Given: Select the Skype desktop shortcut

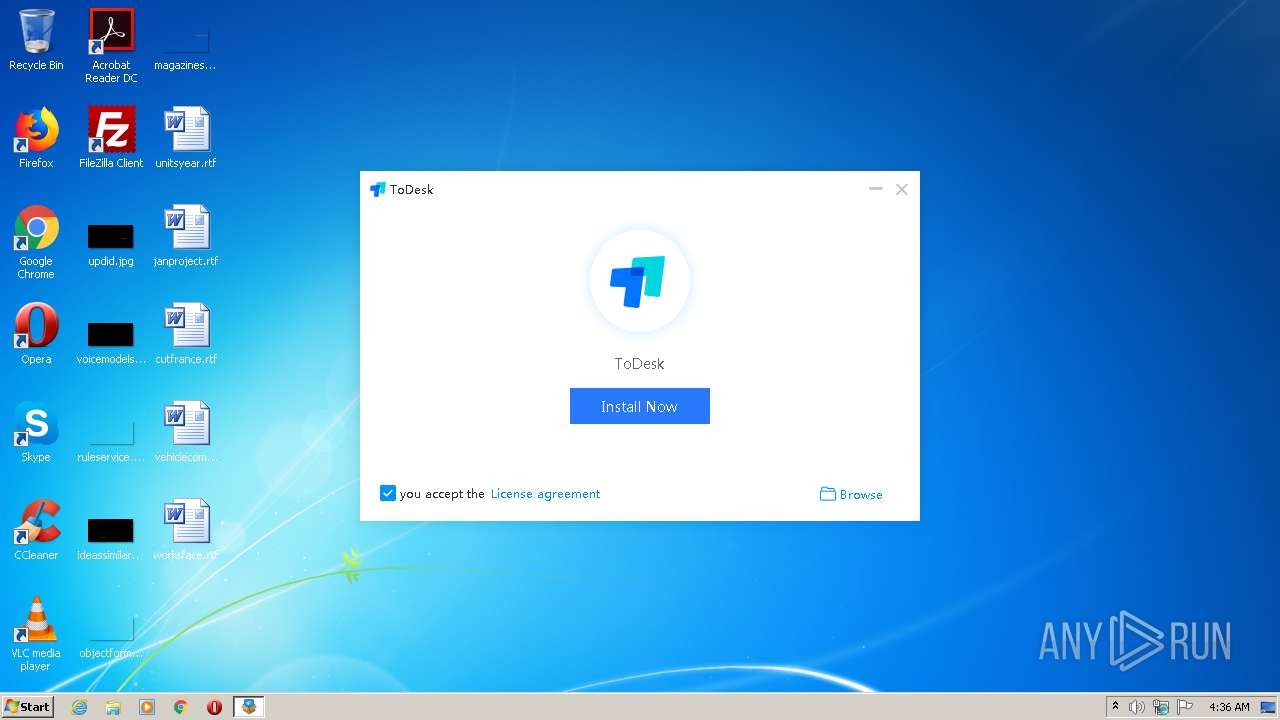Looking at the screenshot, I should (x=36, y=432).
